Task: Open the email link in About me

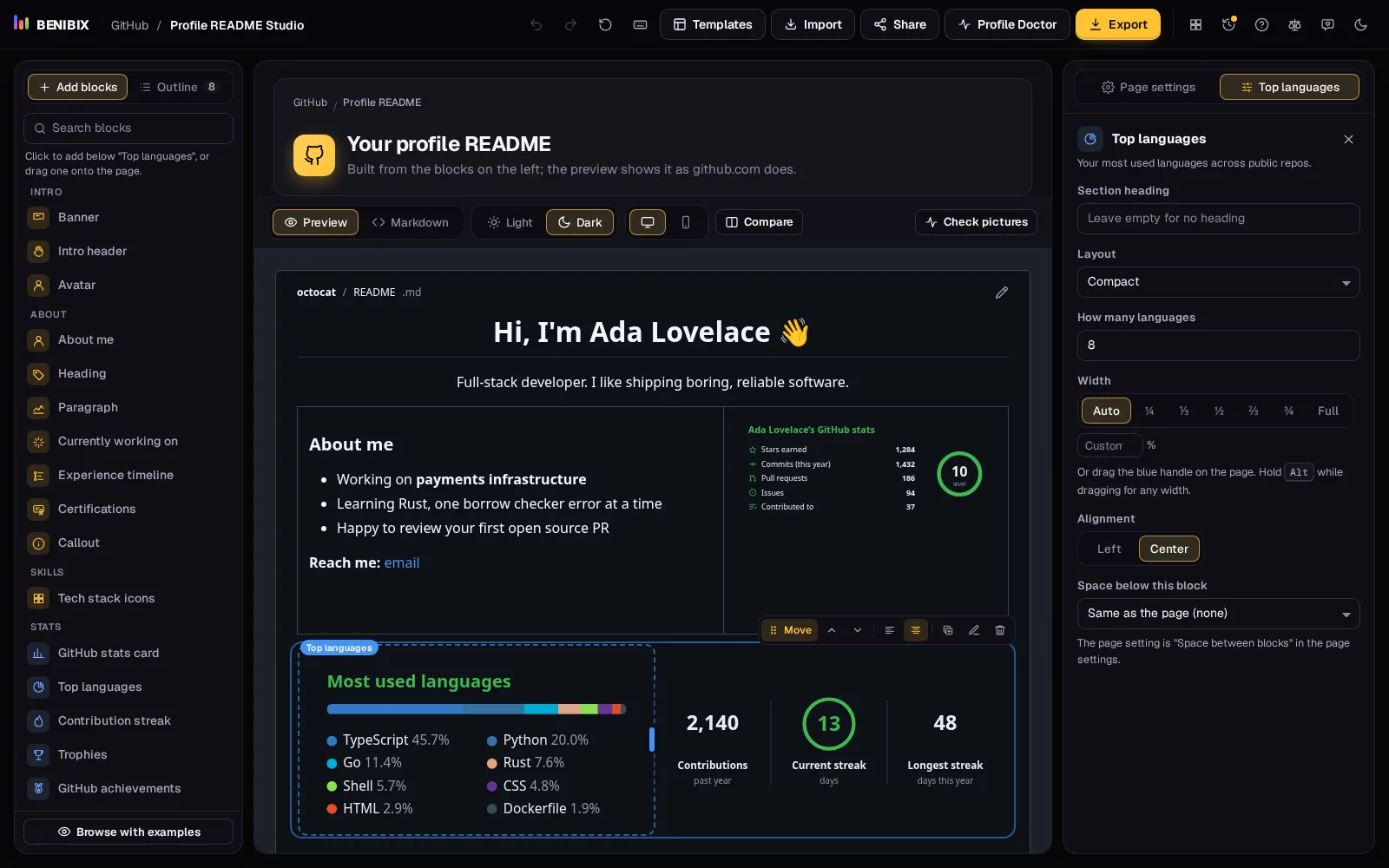Action: click(x=402, y=562)
